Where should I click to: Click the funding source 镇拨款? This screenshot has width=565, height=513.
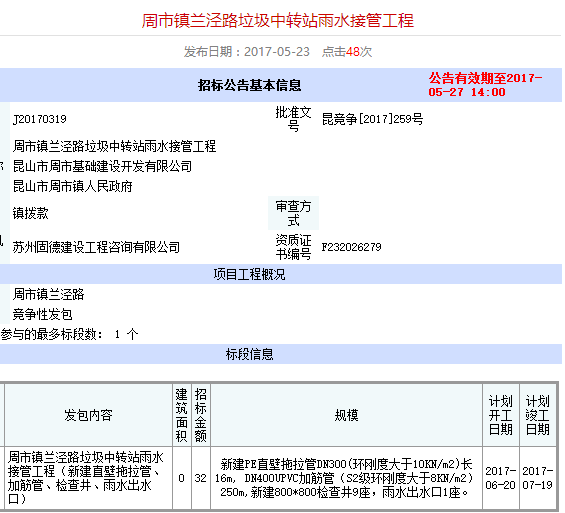point(30,213)
